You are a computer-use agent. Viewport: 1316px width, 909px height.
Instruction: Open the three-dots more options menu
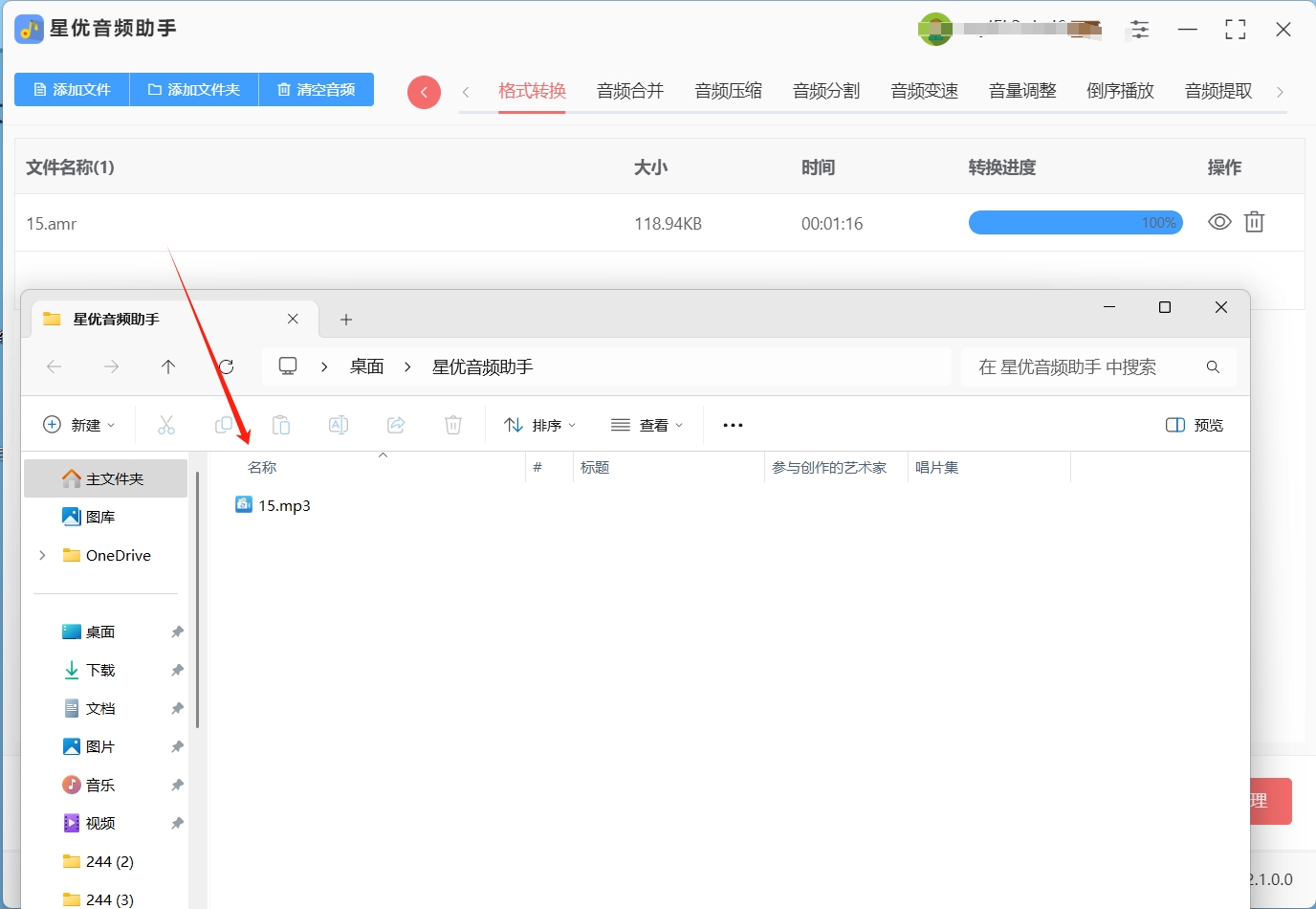click(x=733, y=425)
